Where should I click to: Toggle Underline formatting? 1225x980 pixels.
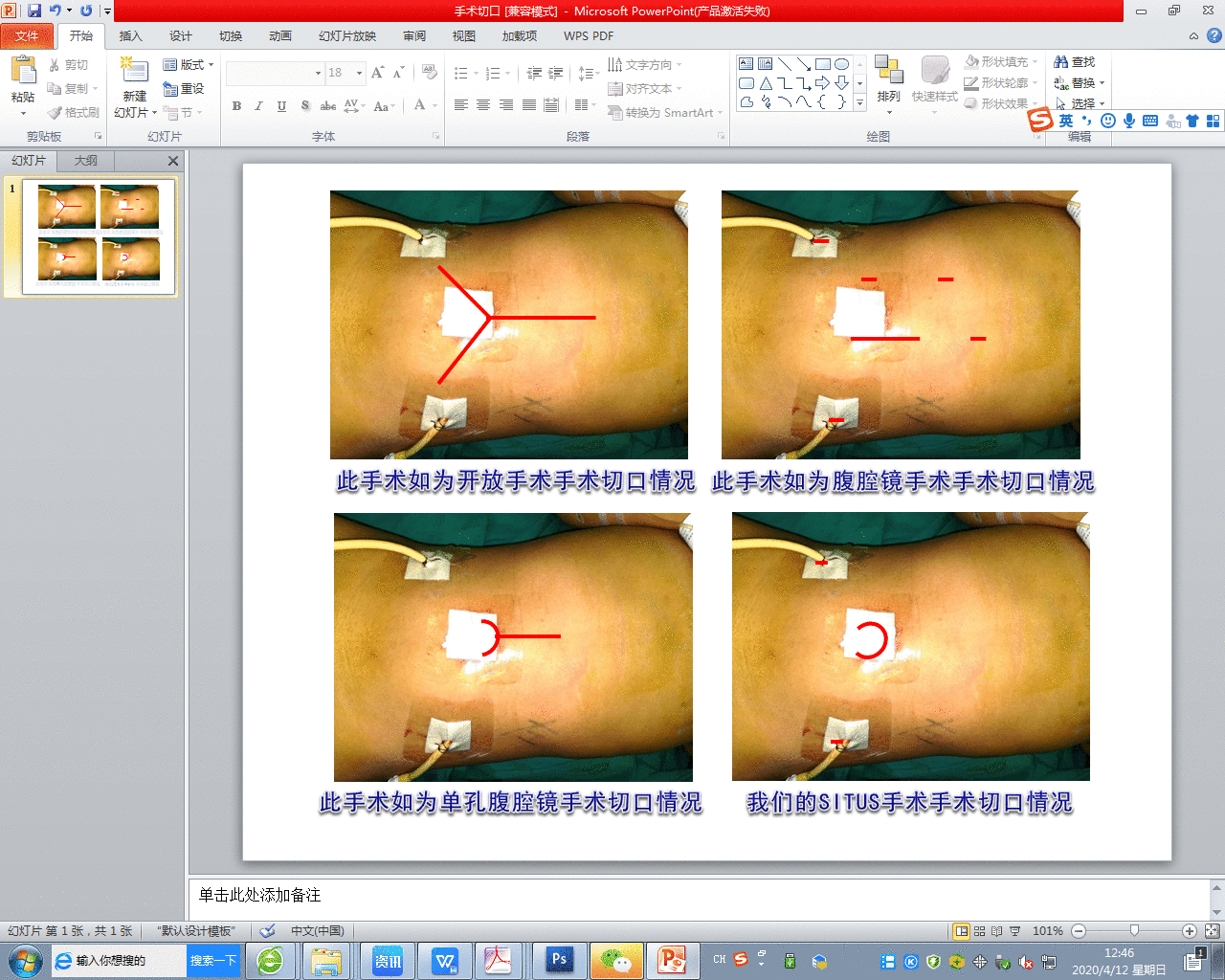coord(281,106)
